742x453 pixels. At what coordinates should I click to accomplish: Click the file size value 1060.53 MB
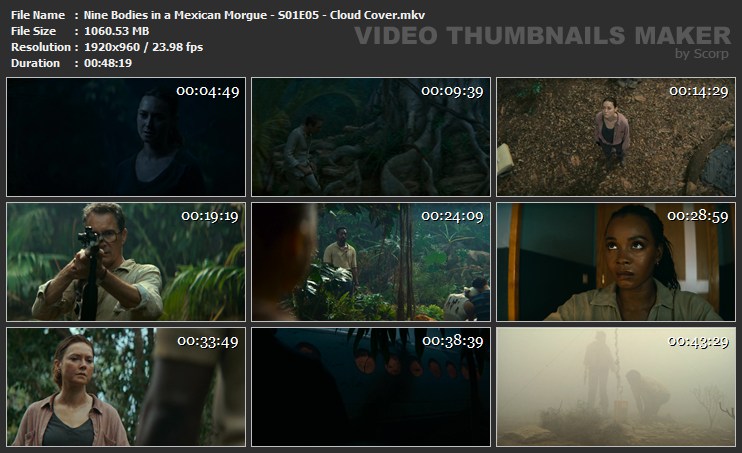[x=116, y=31]
